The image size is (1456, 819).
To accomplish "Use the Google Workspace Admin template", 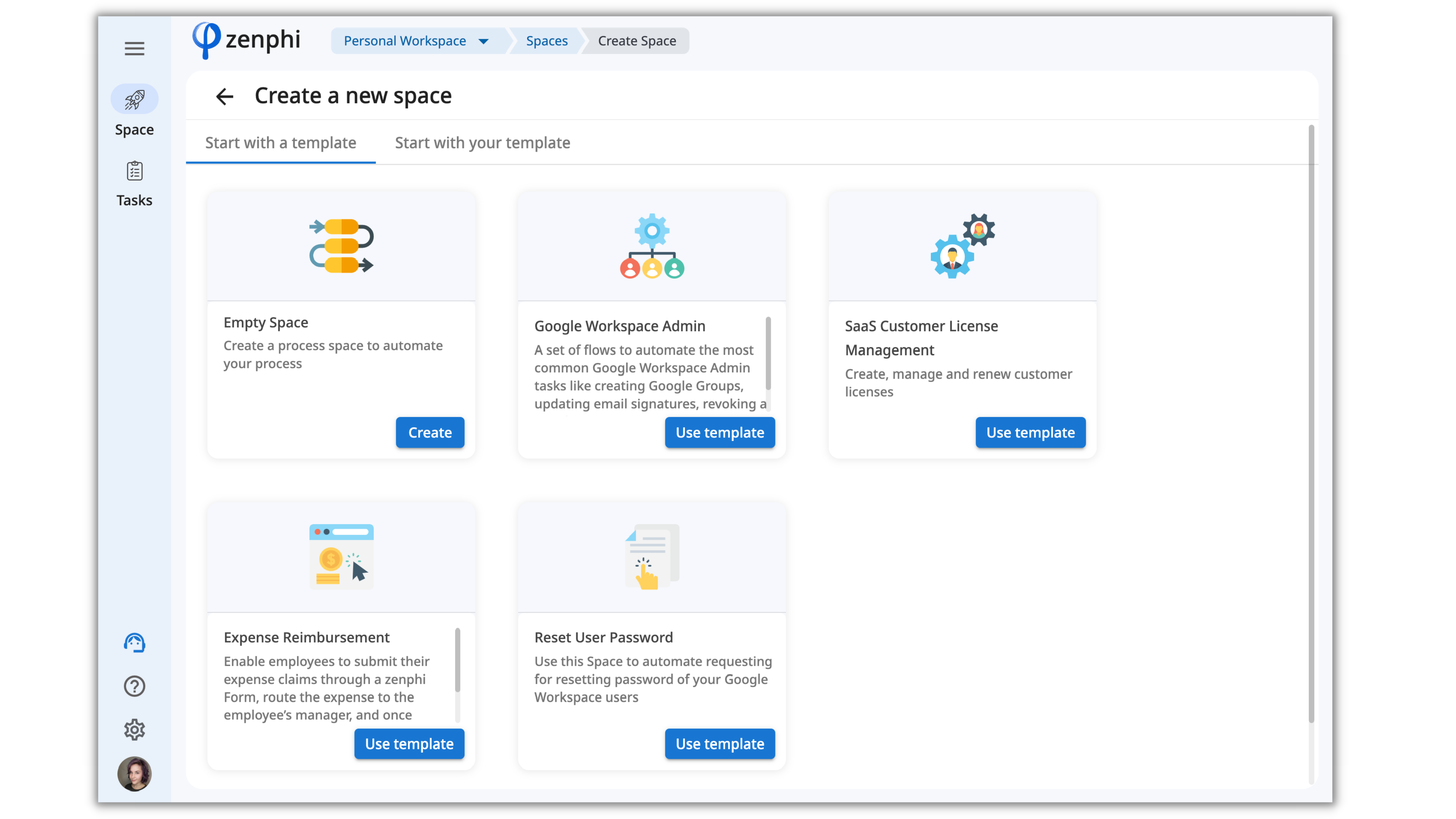I will click(719, 433).
